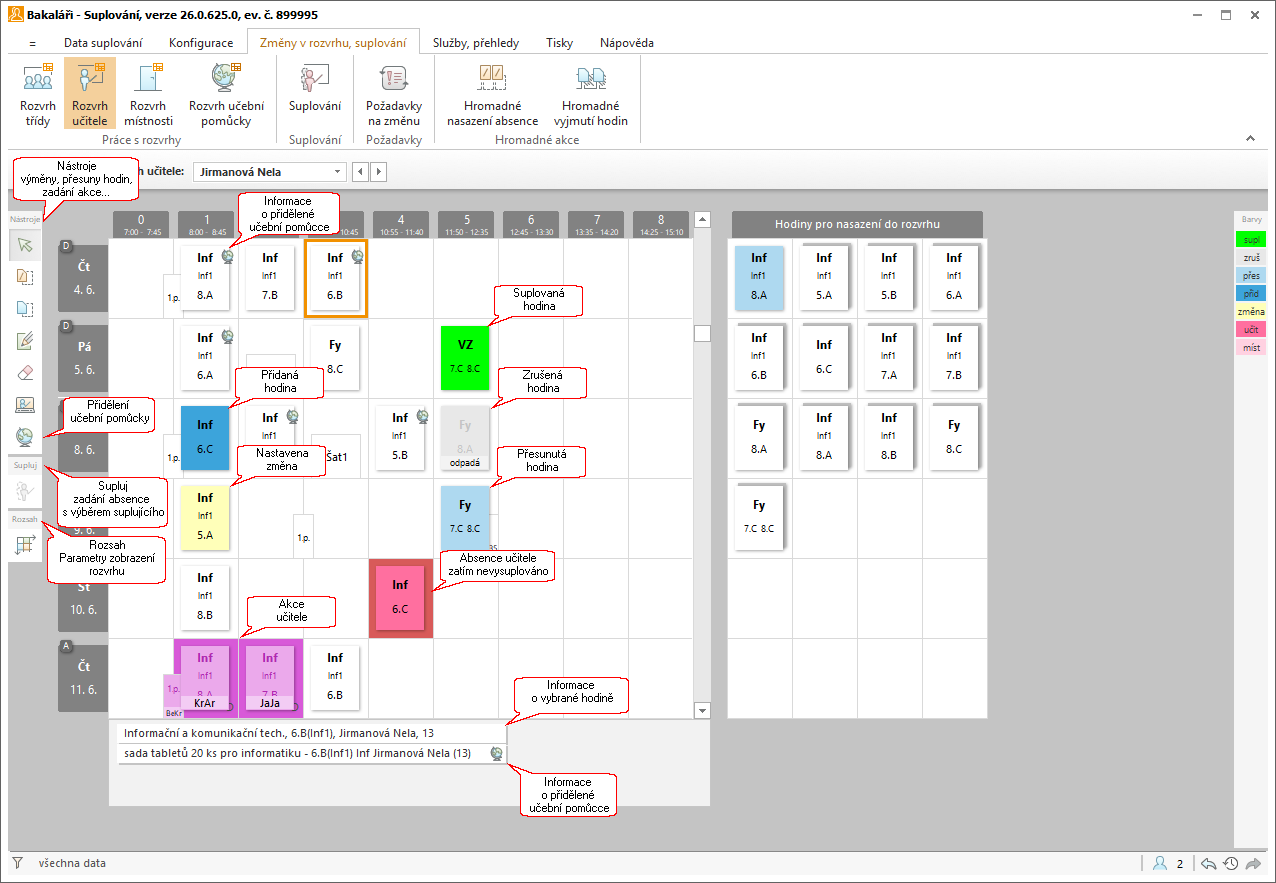Click the light blue 'přes' legend color

[x=1252, y=275]
